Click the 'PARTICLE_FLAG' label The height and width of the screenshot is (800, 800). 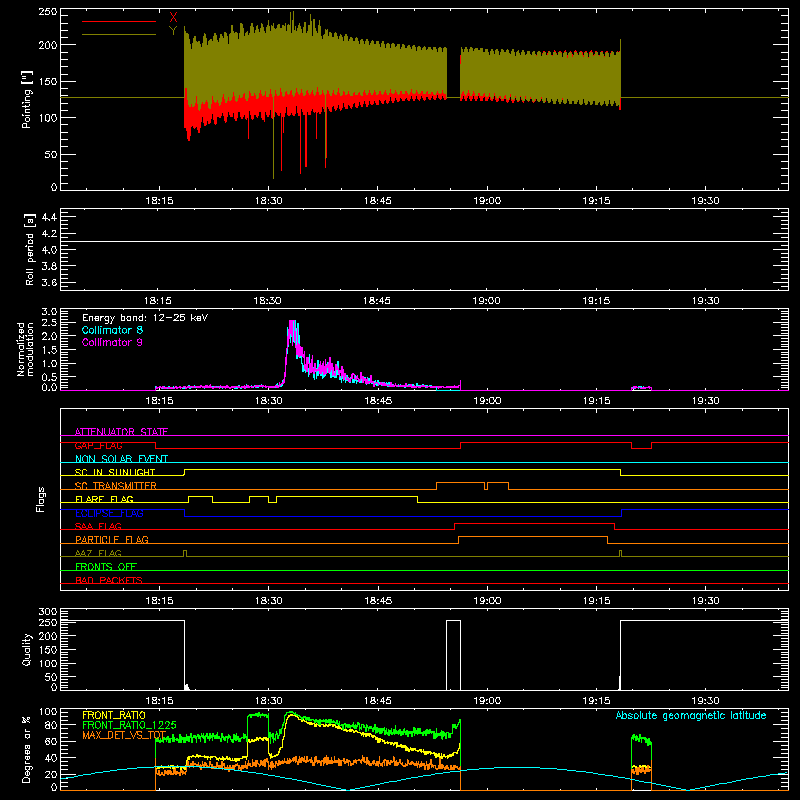point(112,539)
